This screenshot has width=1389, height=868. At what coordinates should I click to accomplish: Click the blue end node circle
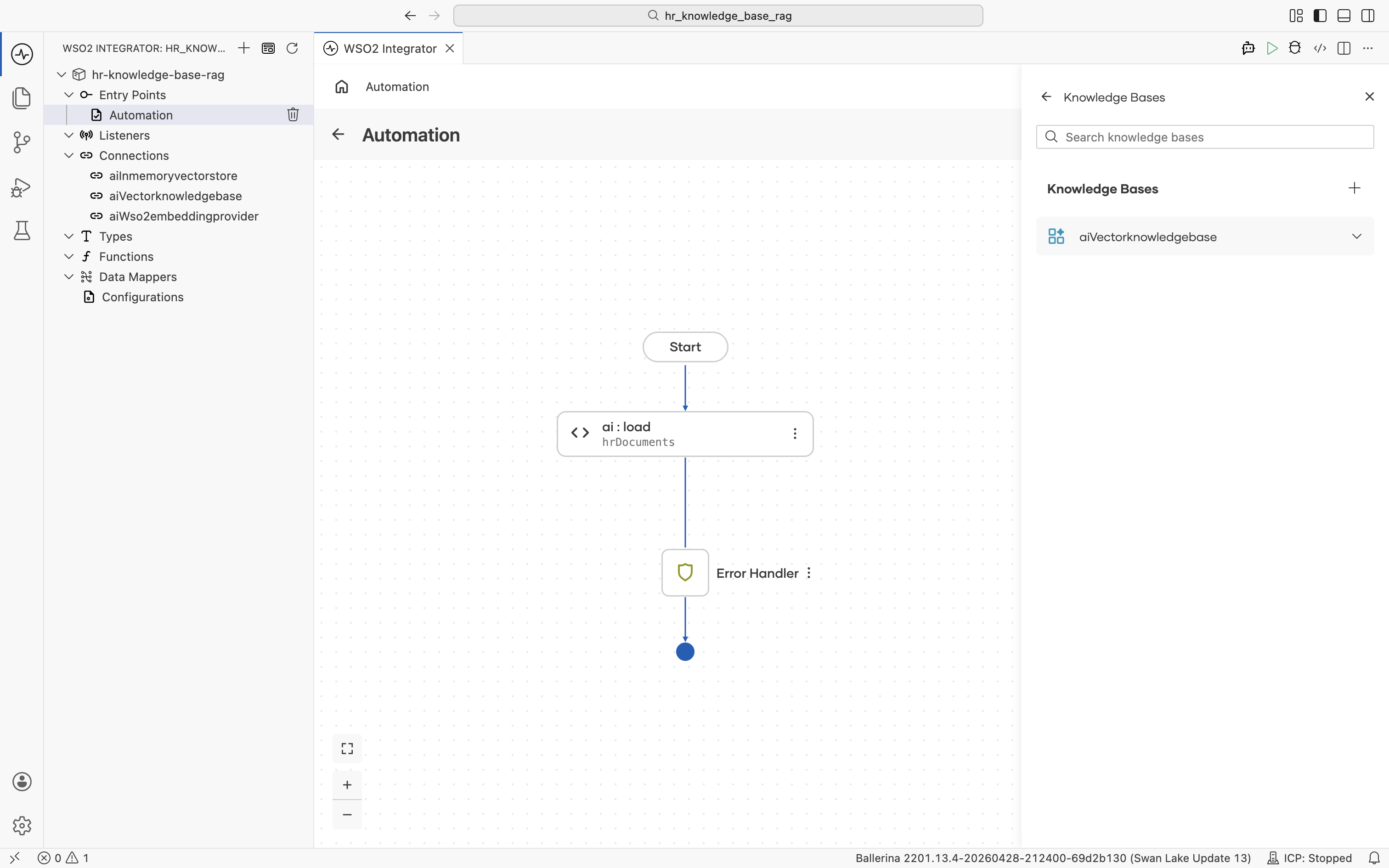(x=685, y=652)
